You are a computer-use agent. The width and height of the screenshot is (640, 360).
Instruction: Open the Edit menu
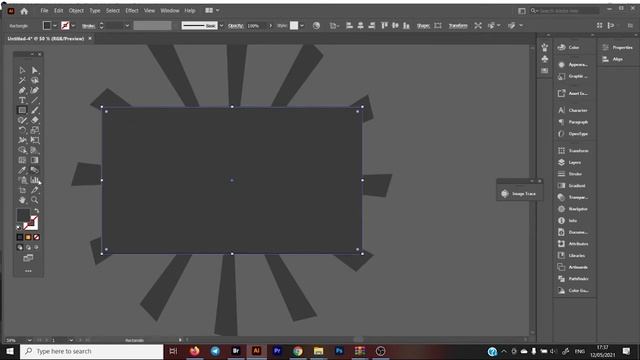[x=59, y=11]
